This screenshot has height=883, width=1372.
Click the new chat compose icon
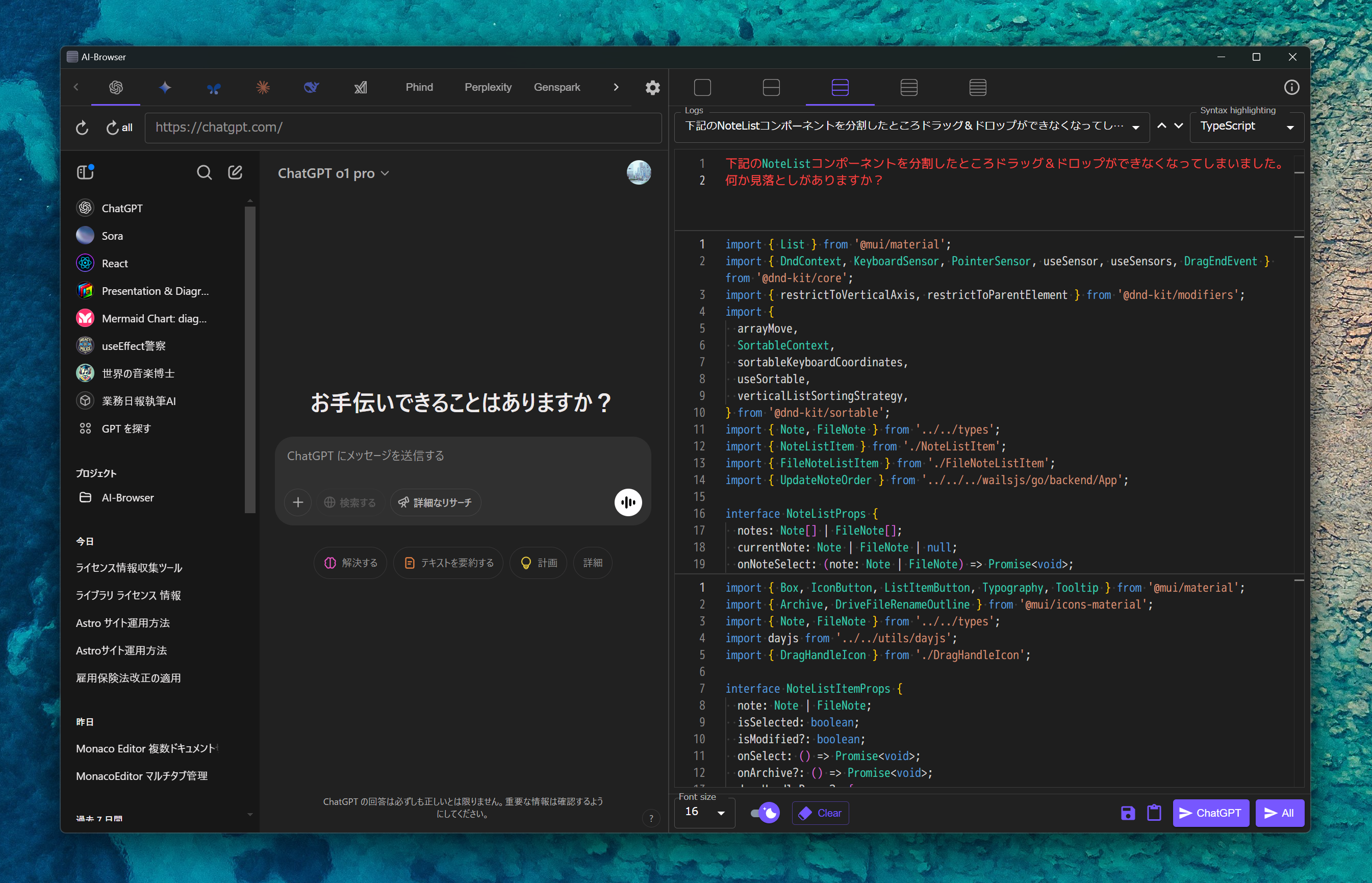[235, 172]
